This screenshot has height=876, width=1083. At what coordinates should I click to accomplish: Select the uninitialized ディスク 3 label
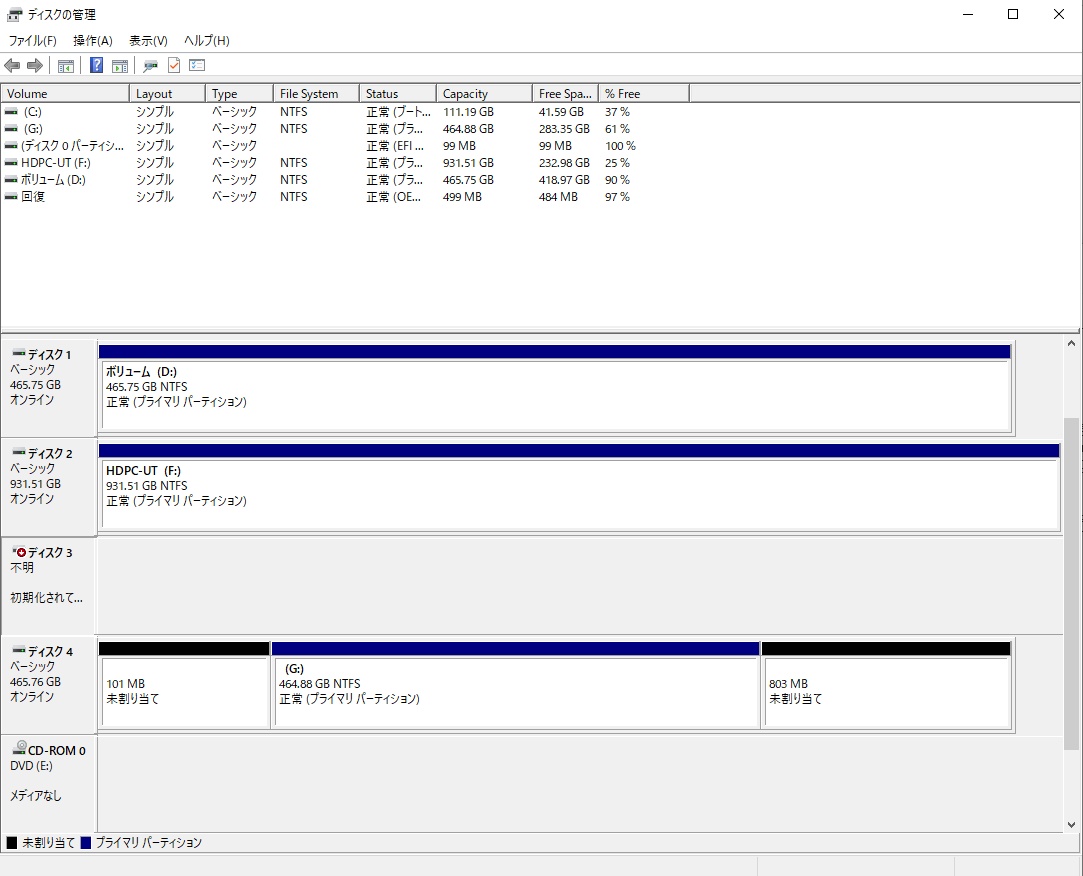pos(48,575)
